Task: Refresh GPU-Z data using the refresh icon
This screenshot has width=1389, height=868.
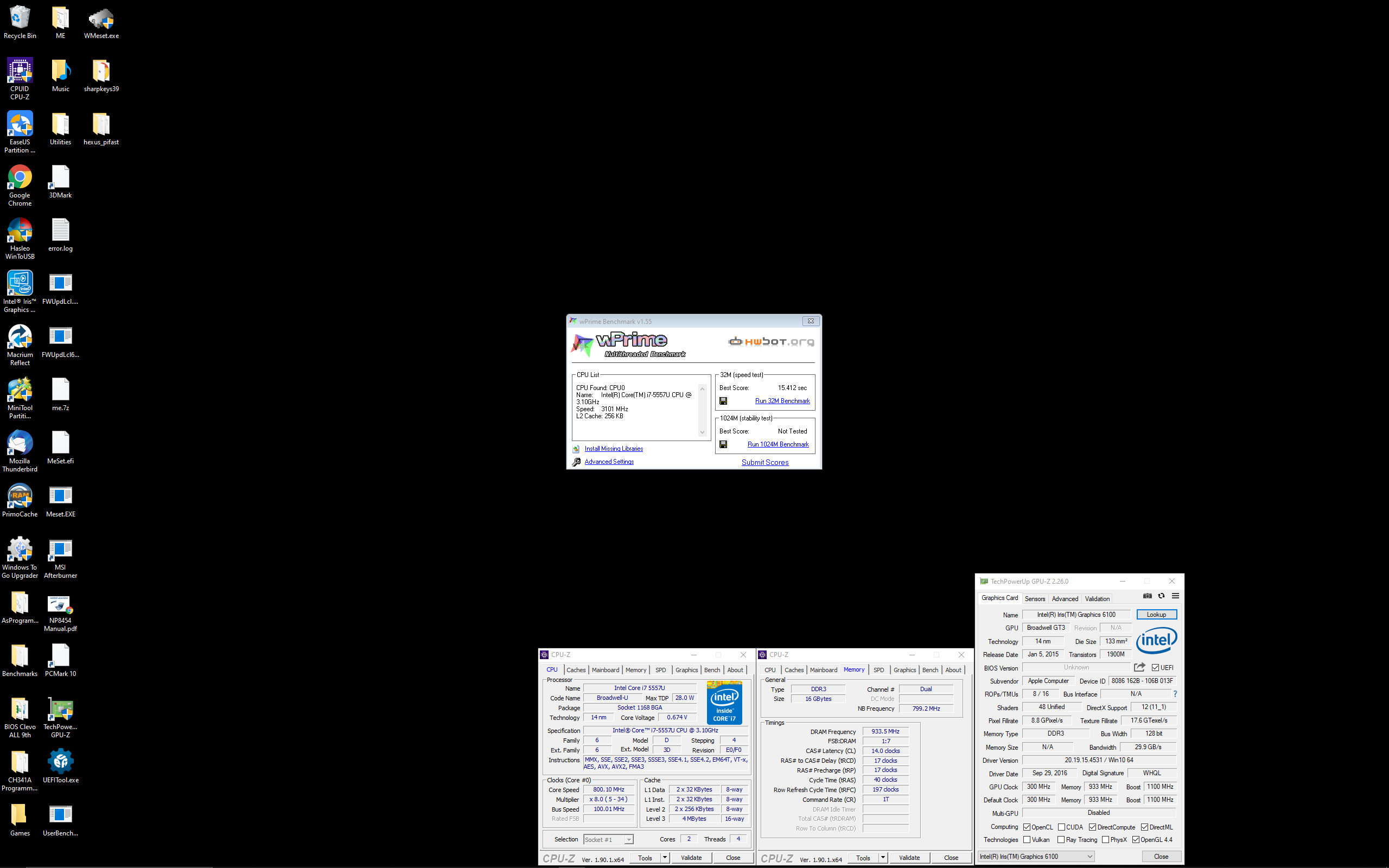Action: (x=1161, y=596)
